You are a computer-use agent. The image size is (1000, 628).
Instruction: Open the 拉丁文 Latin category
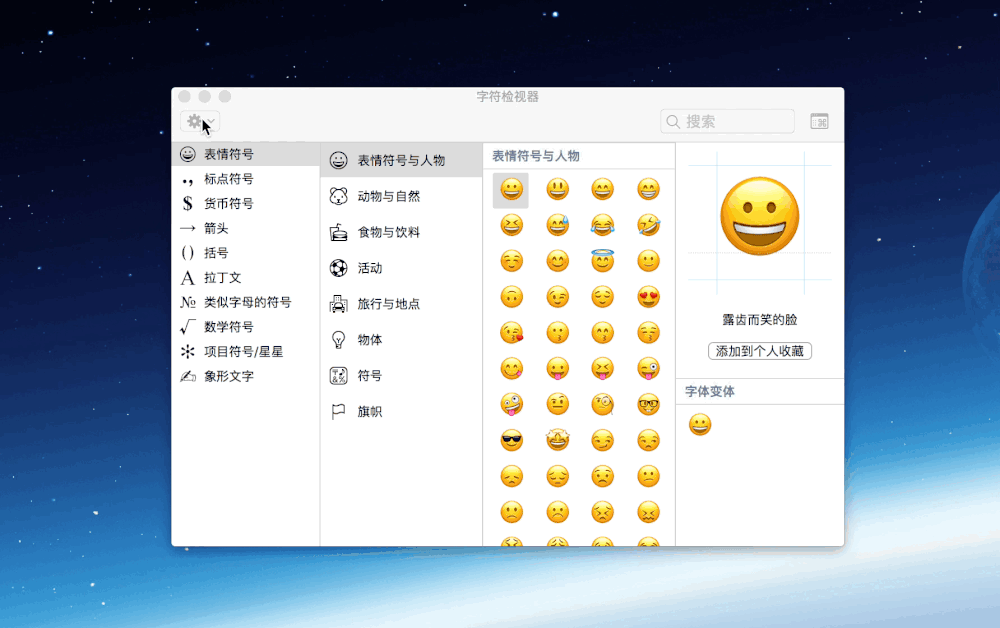pos(246,277)
